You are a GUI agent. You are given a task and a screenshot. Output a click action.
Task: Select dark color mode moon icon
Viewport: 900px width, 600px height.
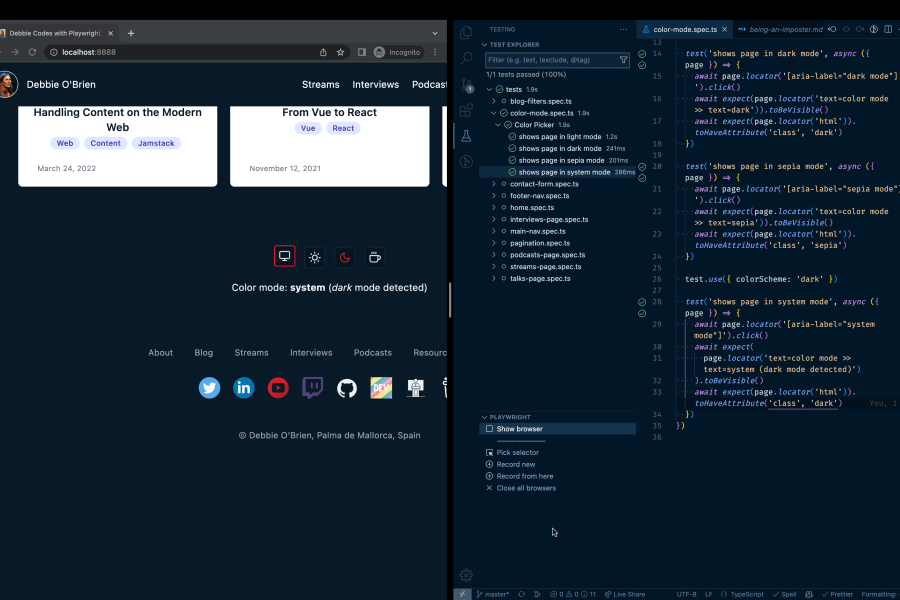344,257
